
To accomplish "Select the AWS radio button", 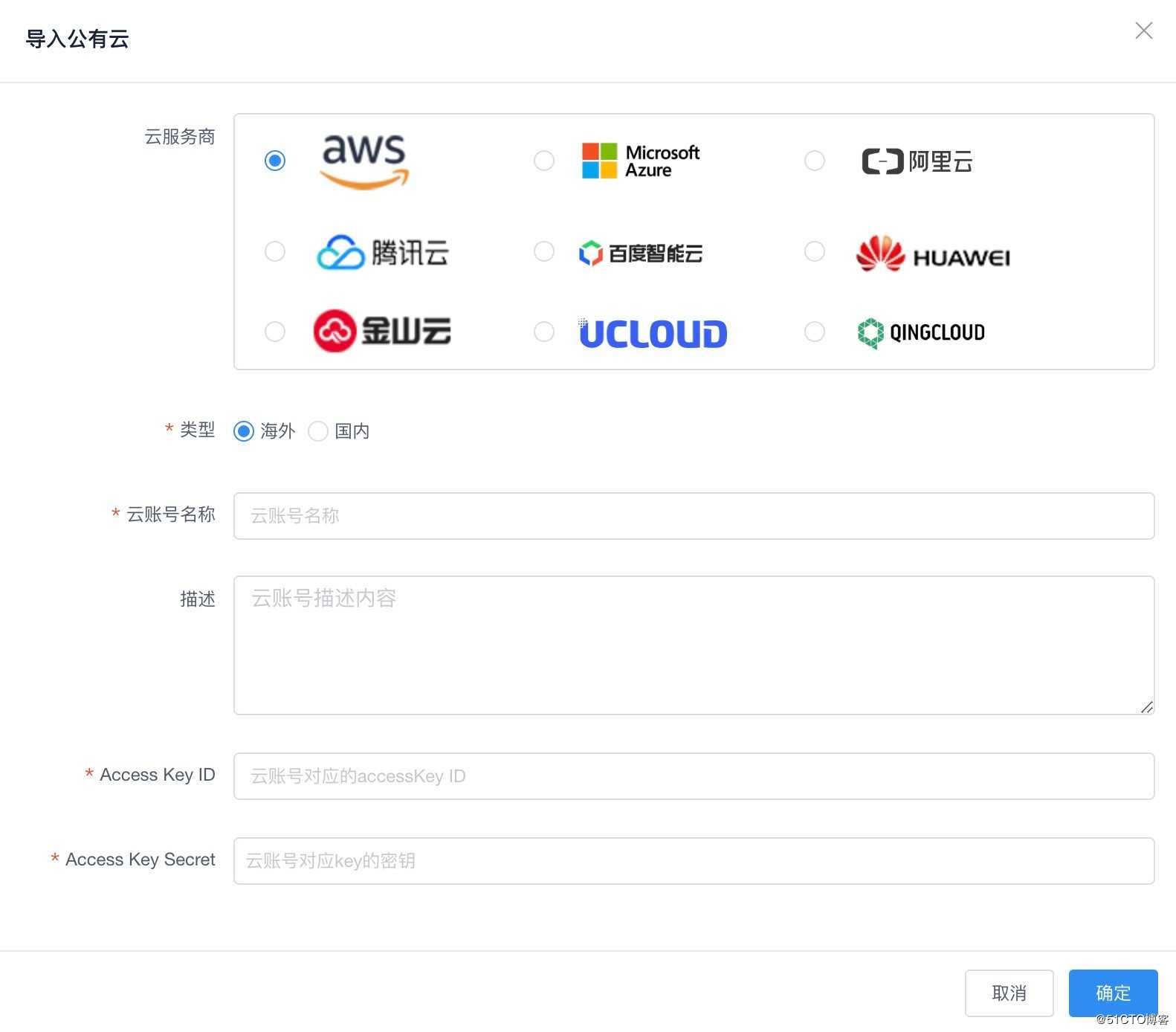I will tap(275, 161).
